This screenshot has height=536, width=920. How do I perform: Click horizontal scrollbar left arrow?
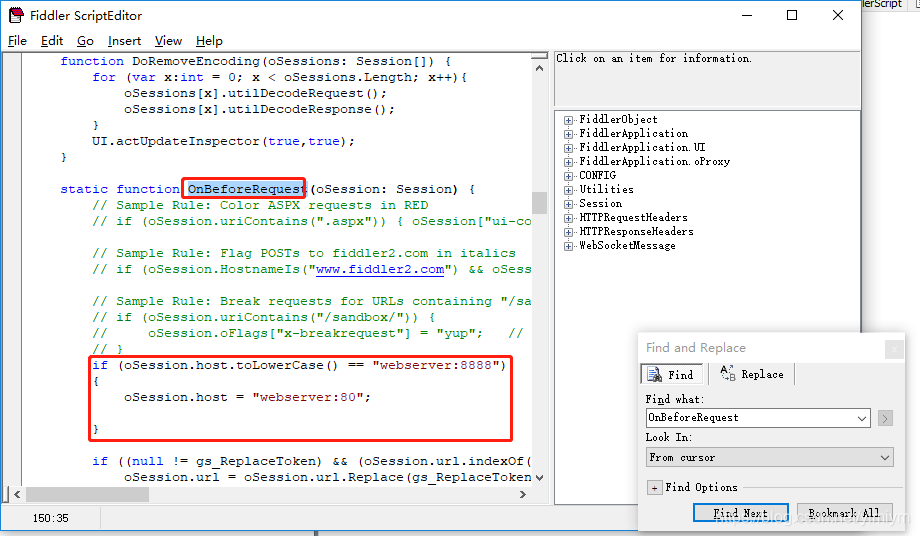17,495
